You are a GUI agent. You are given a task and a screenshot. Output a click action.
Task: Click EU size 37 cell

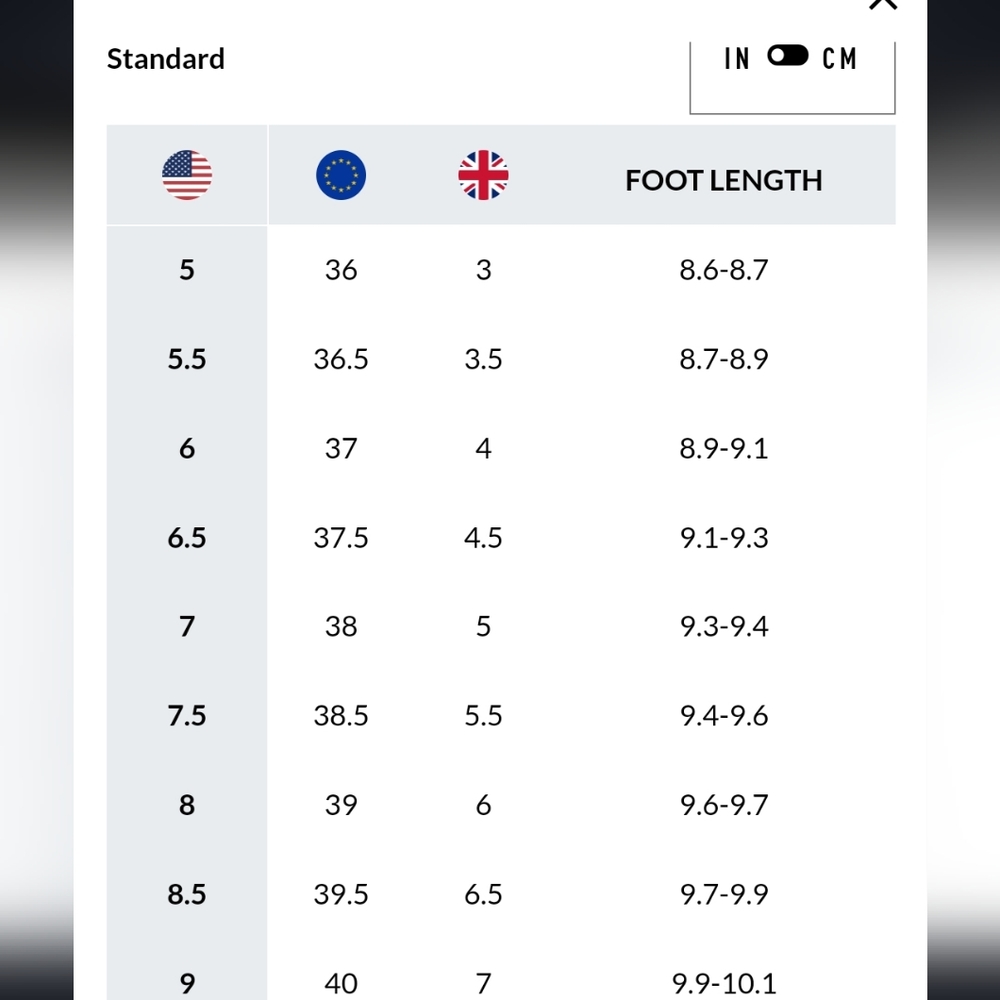[x=341, y=448]
